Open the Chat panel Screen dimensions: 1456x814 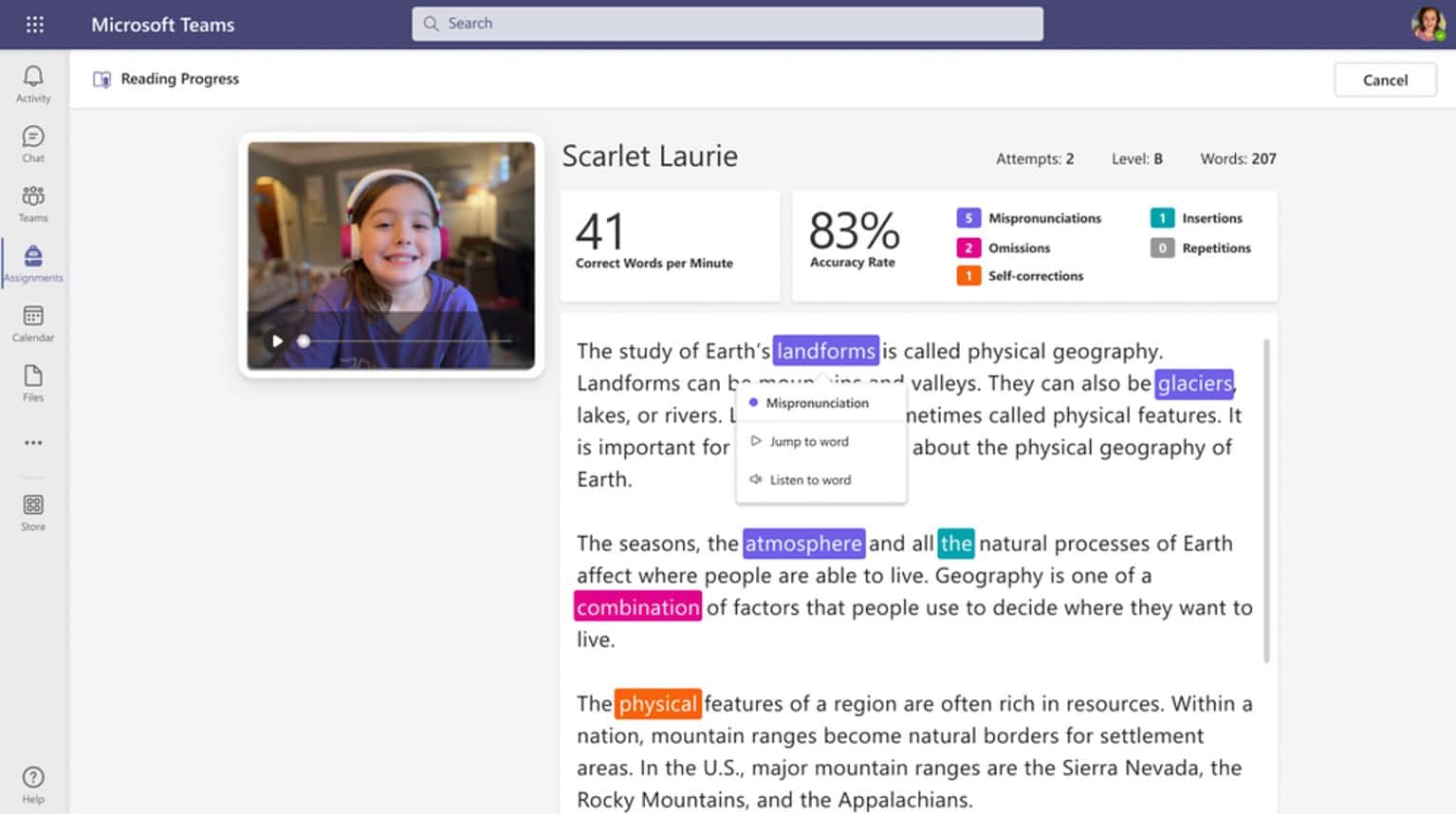point(32,142)
